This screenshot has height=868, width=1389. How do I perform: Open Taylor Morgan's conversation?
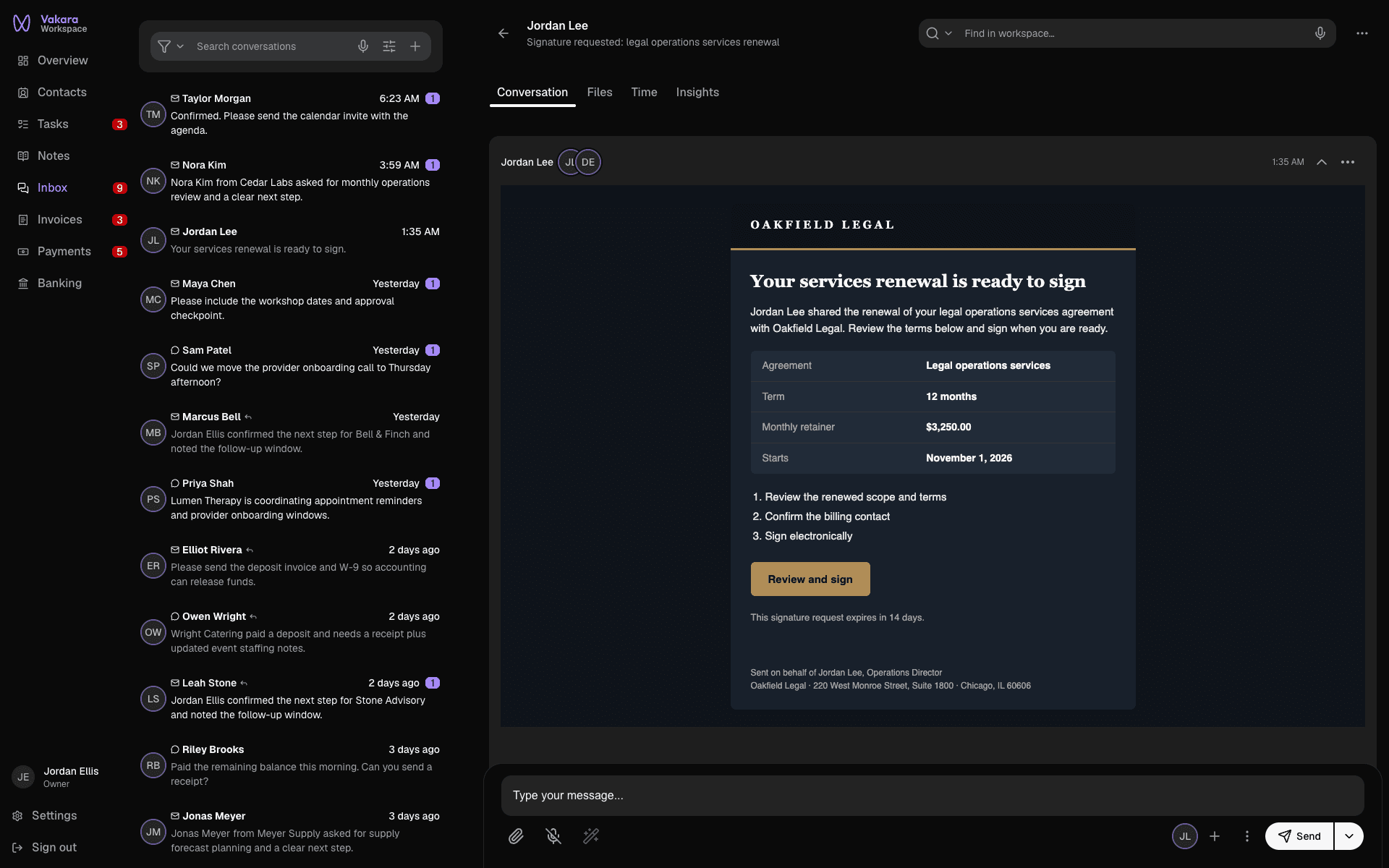tap(290, 114)
